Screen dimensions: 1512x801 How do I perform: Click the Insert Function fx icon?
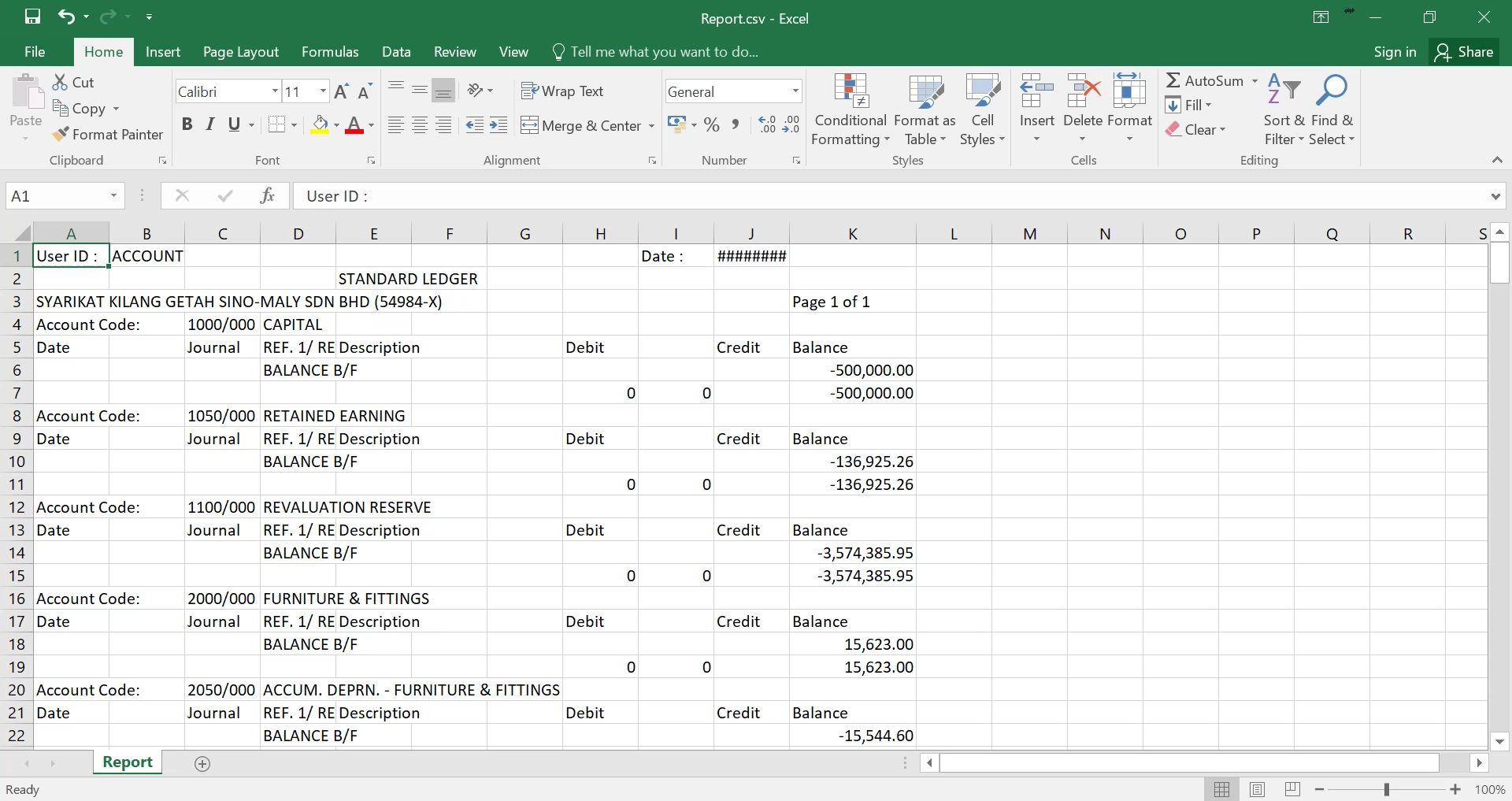point(267,196)
